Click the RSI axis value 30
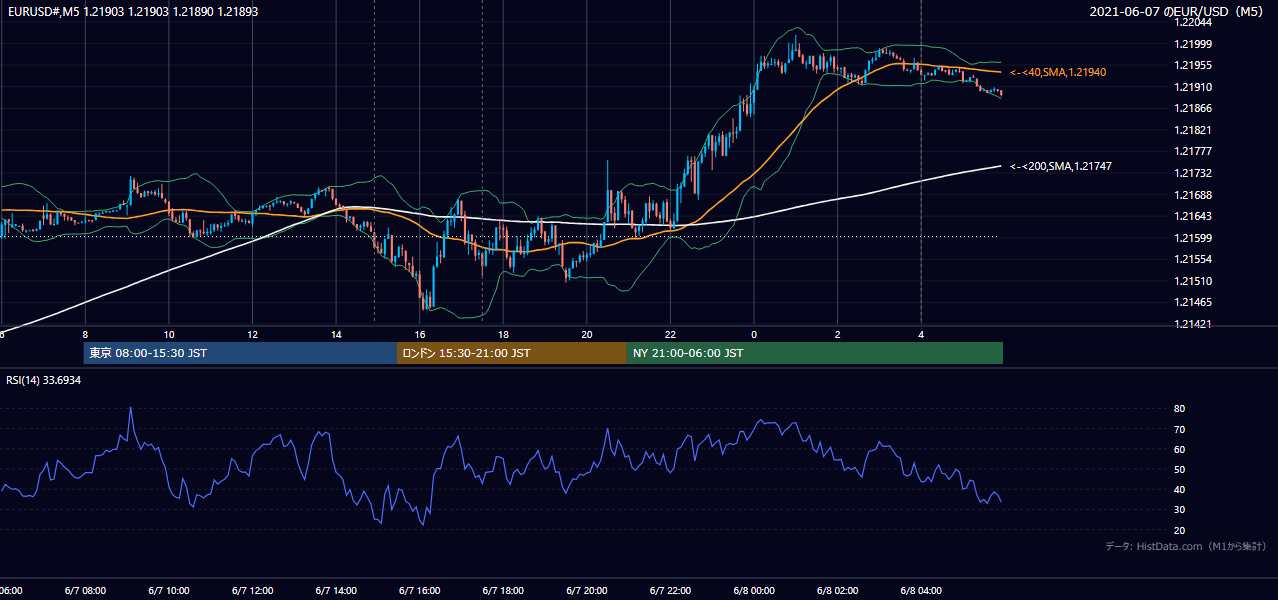 tap(1180, 509)
